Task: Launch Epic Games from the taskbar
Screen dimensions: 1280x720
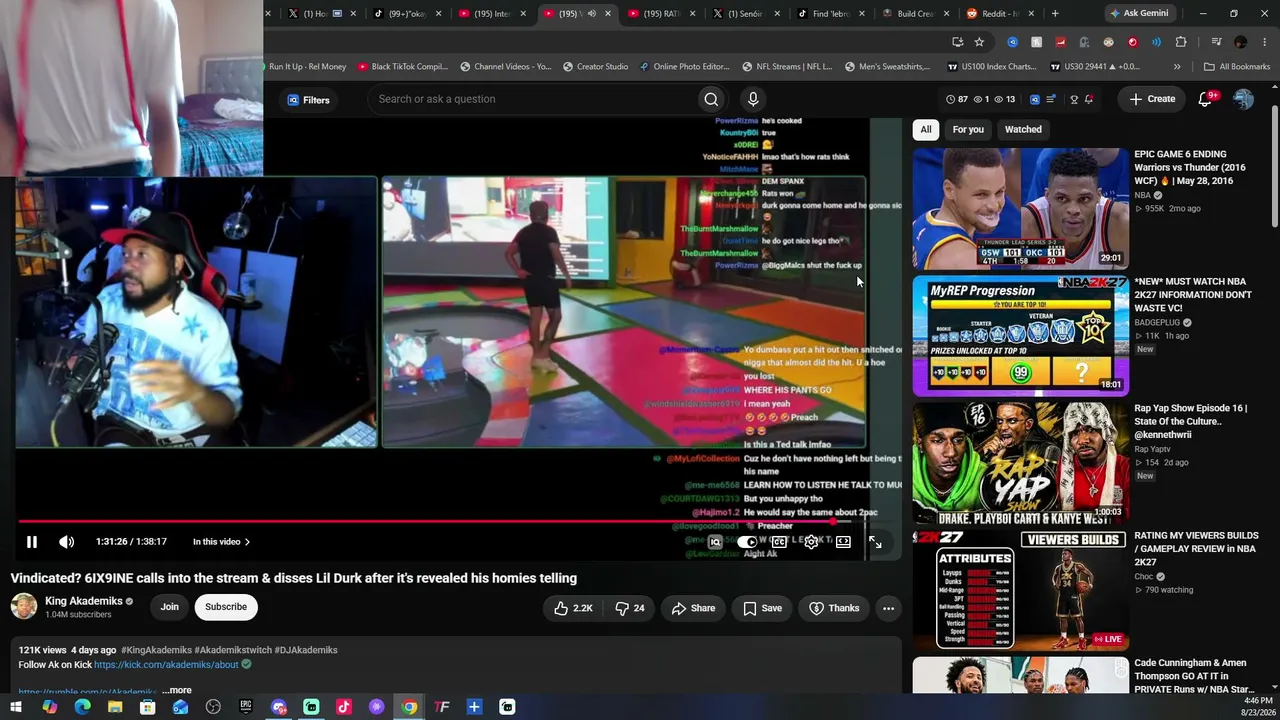Action: tap(246, 707)
